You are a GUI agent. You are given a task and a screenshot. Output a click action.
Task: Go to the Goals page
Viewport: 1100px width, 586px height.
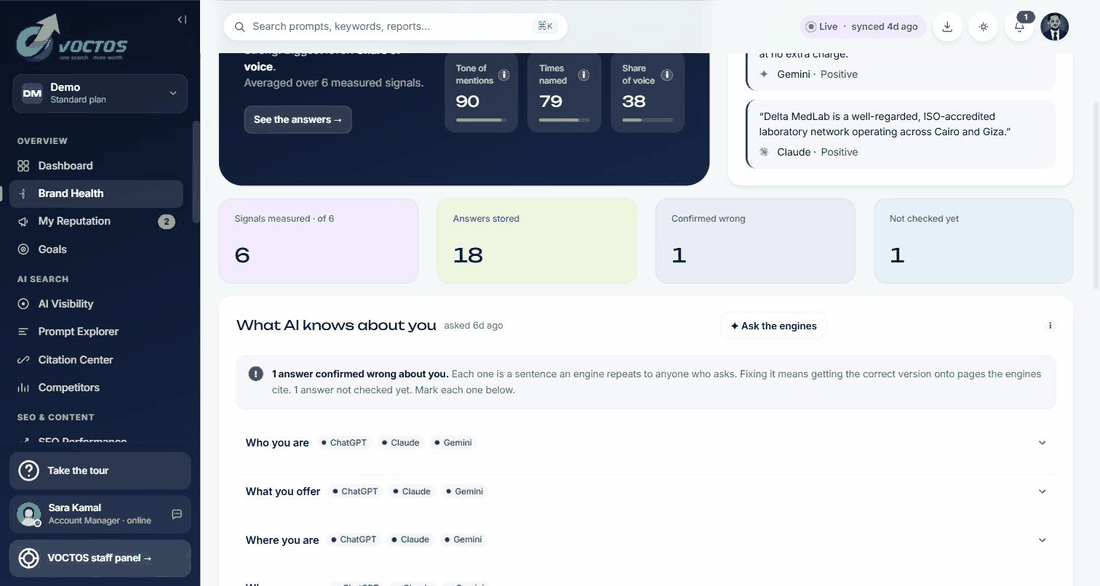[96, 249]
